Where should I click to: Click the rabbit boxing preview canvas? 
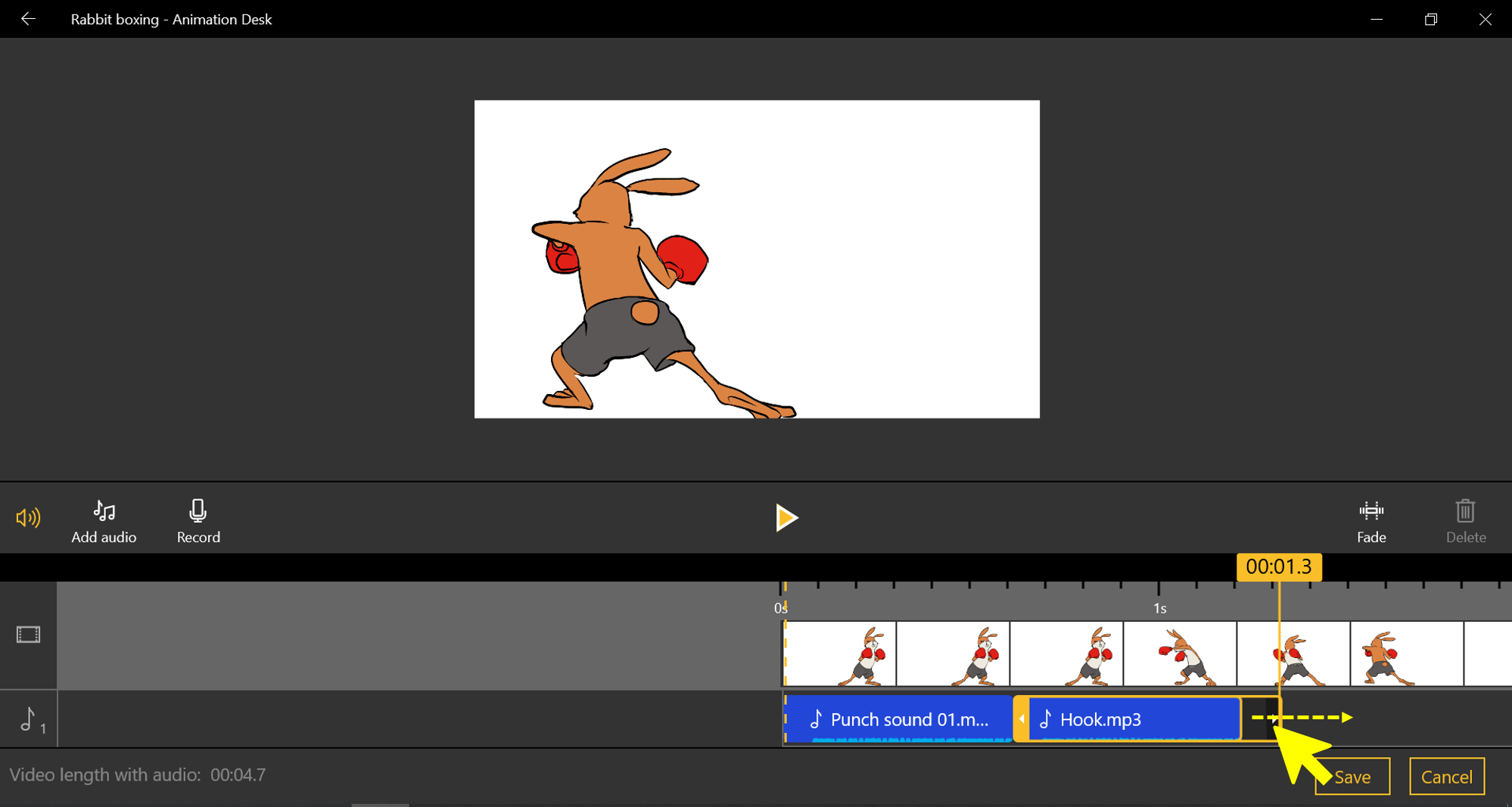[x=757, y=259]
